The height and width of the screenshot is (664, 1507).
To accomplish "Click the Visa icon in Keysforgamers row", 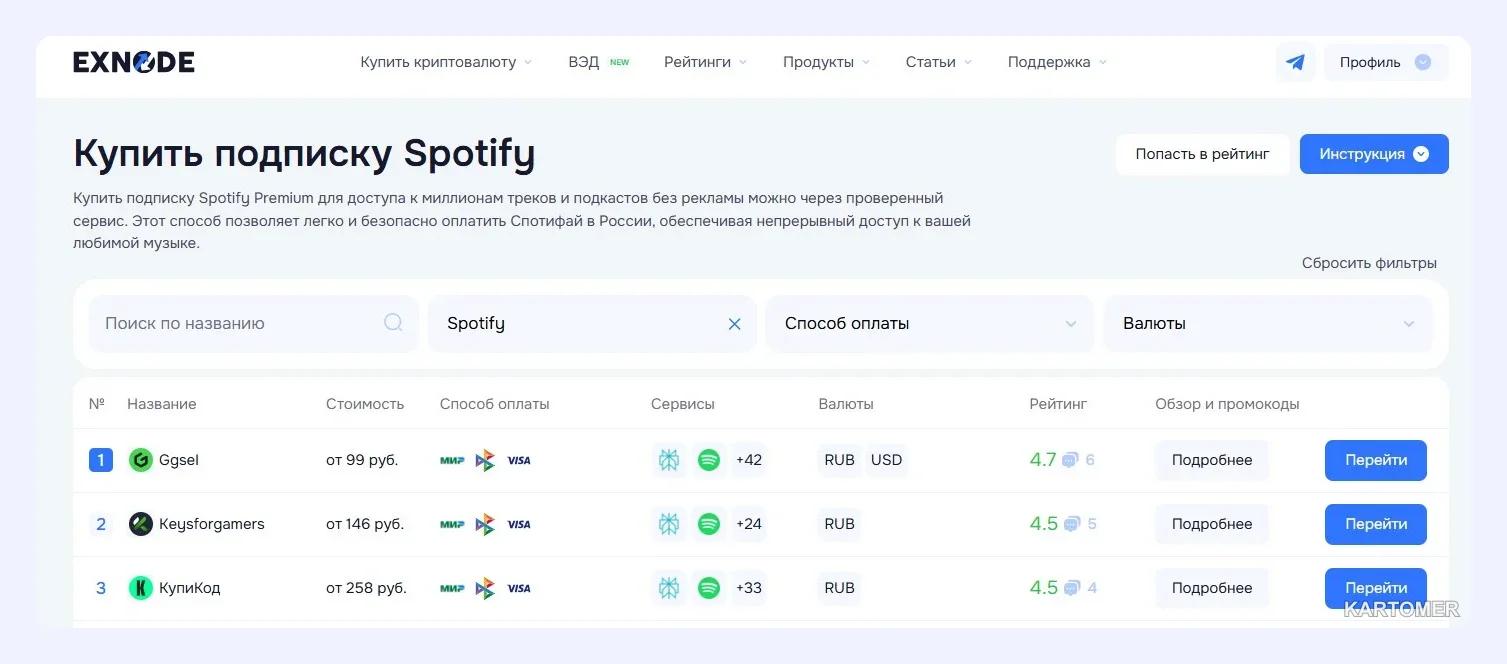I will 519,524.
